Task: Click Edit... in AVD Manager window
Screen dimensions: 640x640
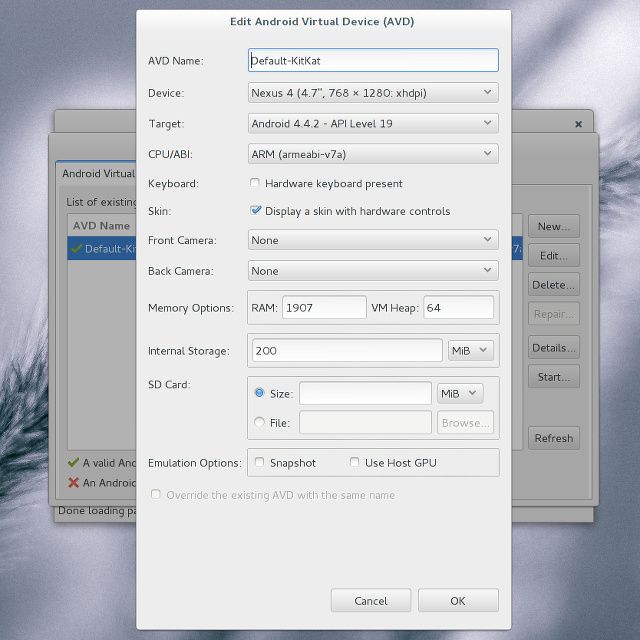Action: [x=553, y=256]
